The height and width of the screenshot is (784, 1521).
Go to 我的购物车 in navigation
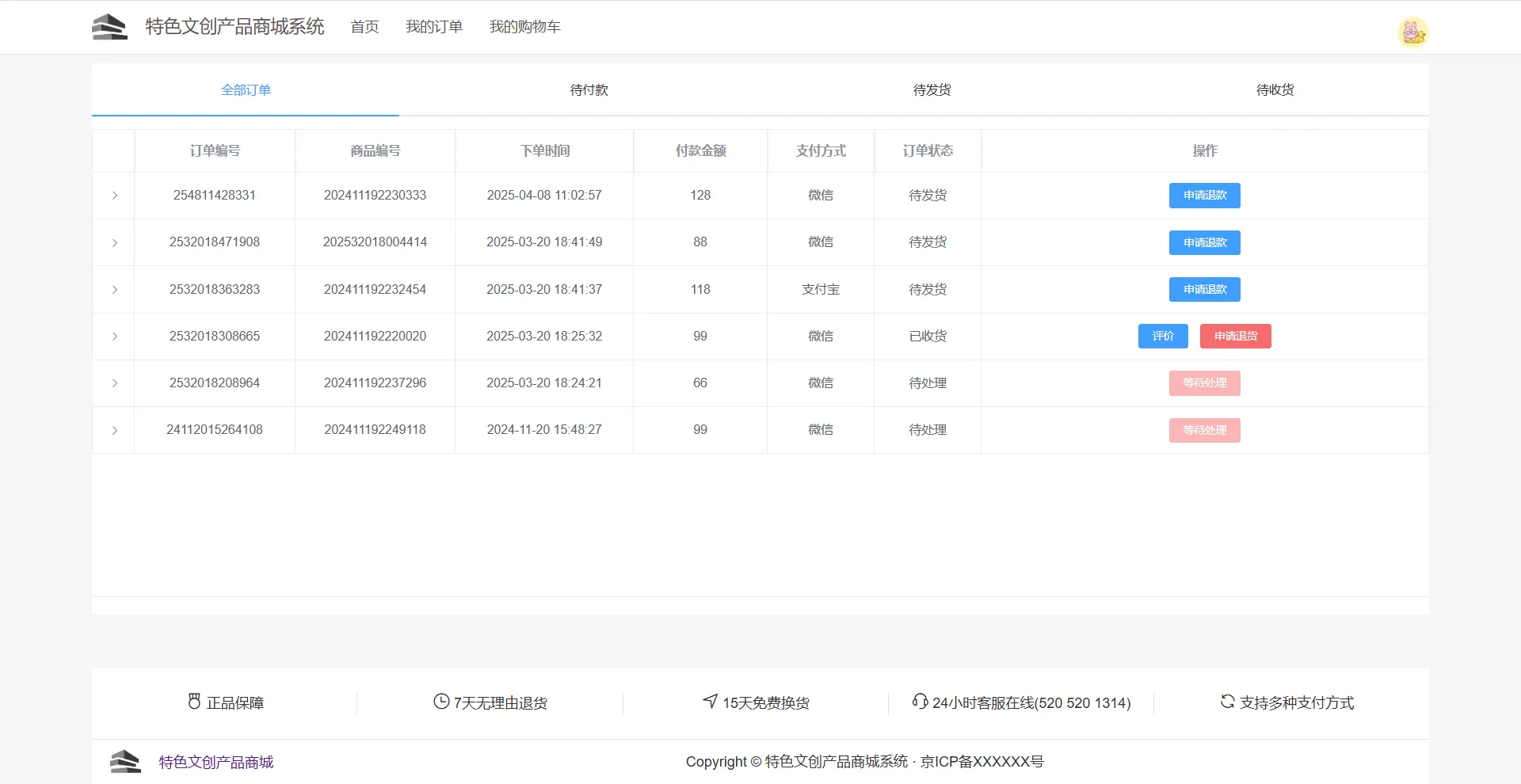coord(524,27)
